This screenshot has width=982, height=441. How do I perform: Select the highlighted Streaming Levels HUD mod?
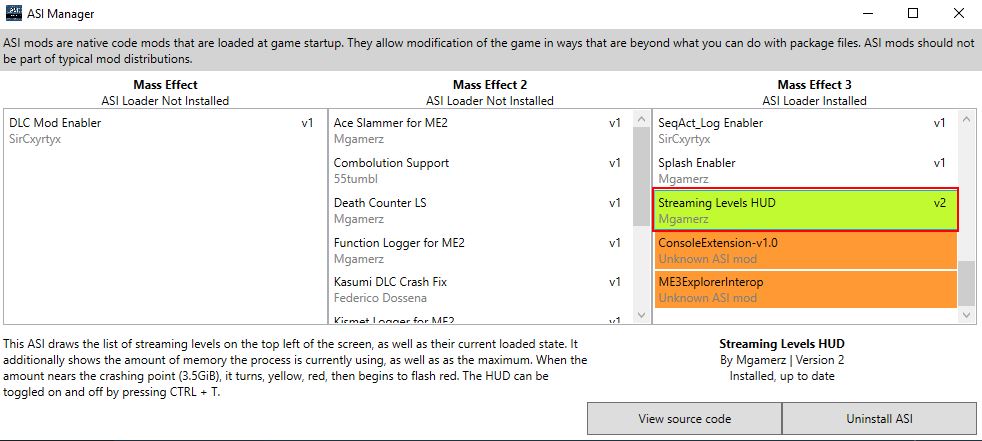coord(806,210)
